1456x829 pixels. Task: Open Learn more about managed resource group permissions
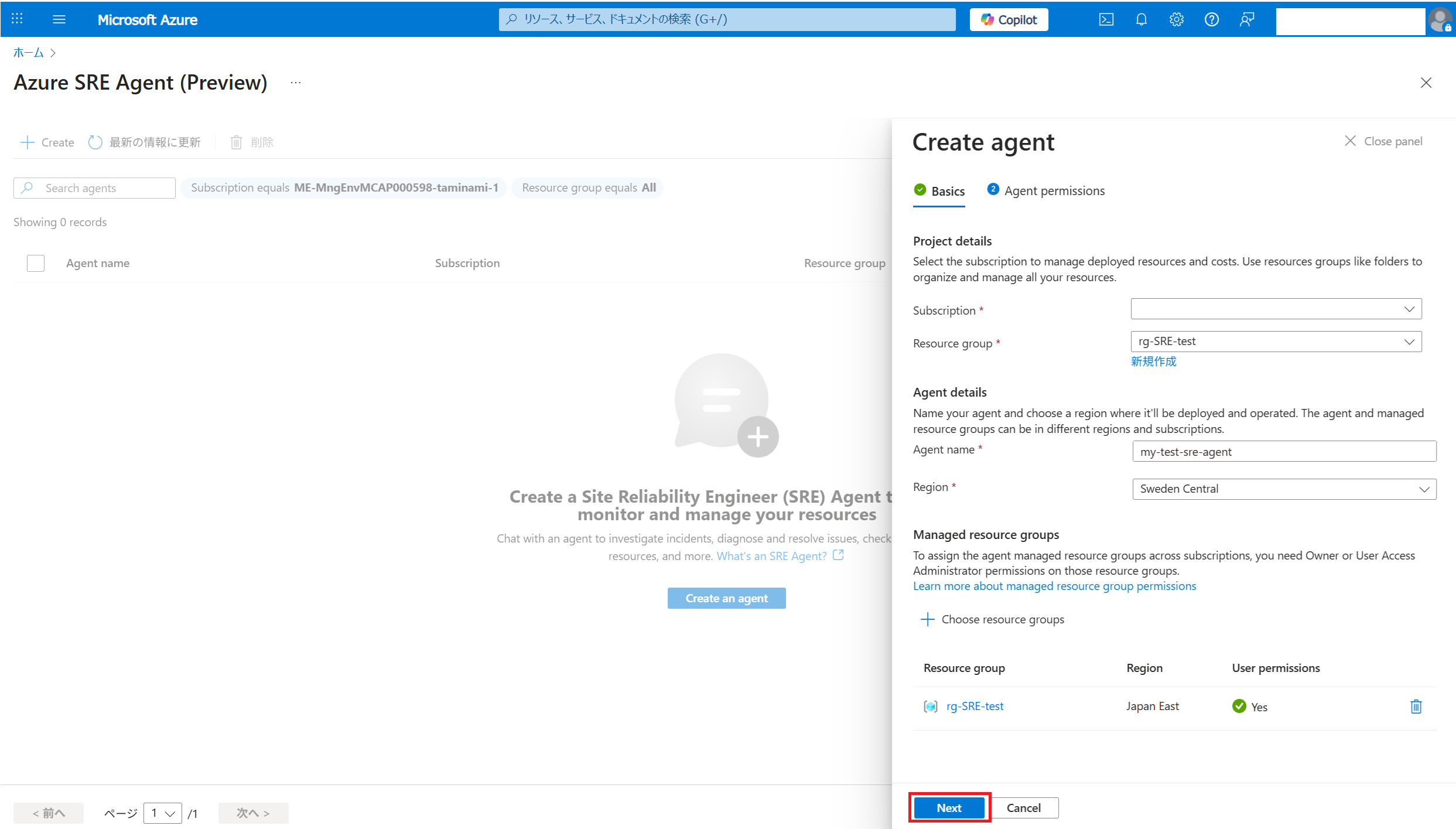[x=1054, y=586]
